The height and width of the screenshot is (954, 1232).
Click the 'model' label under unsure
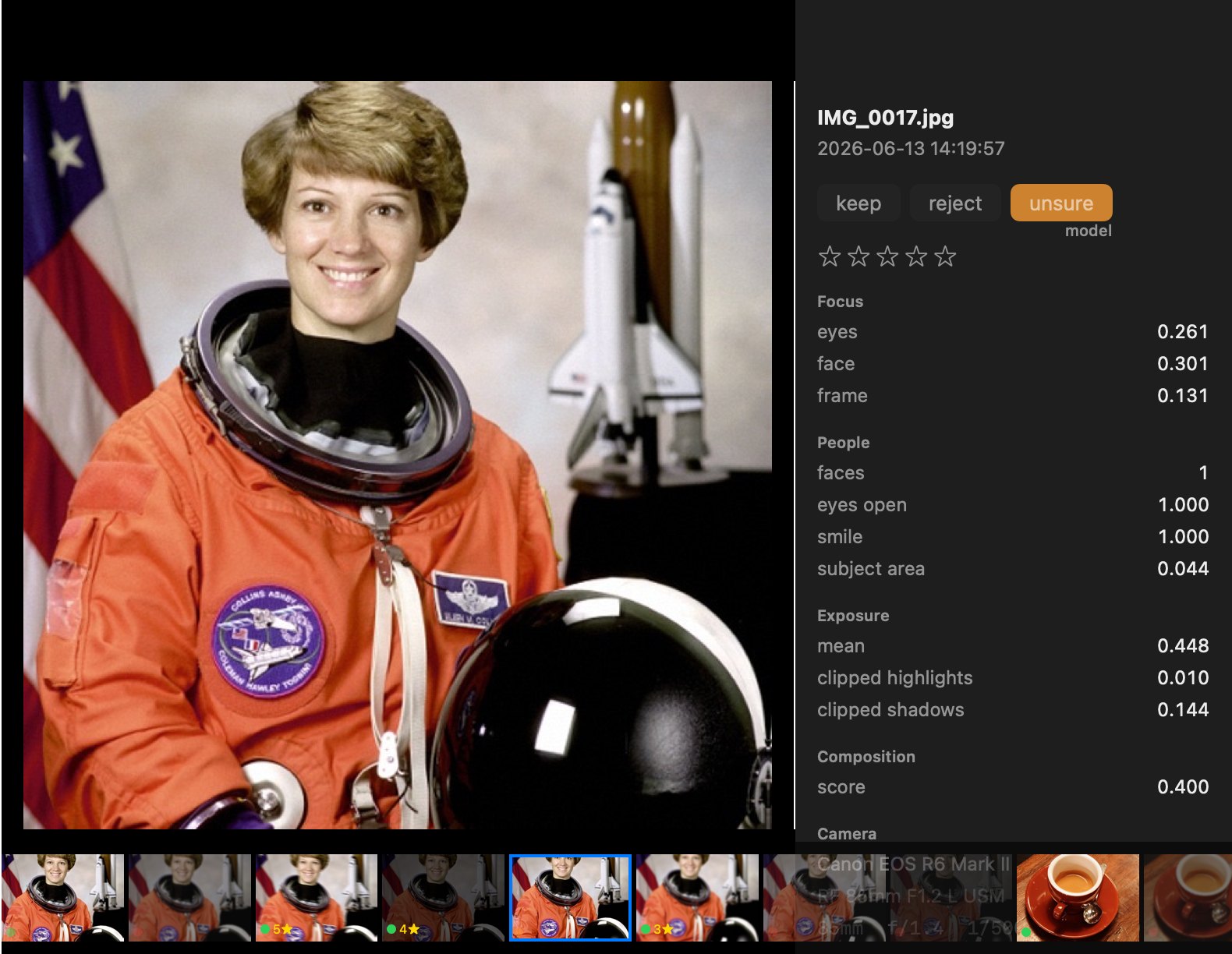pos(1089,231)
